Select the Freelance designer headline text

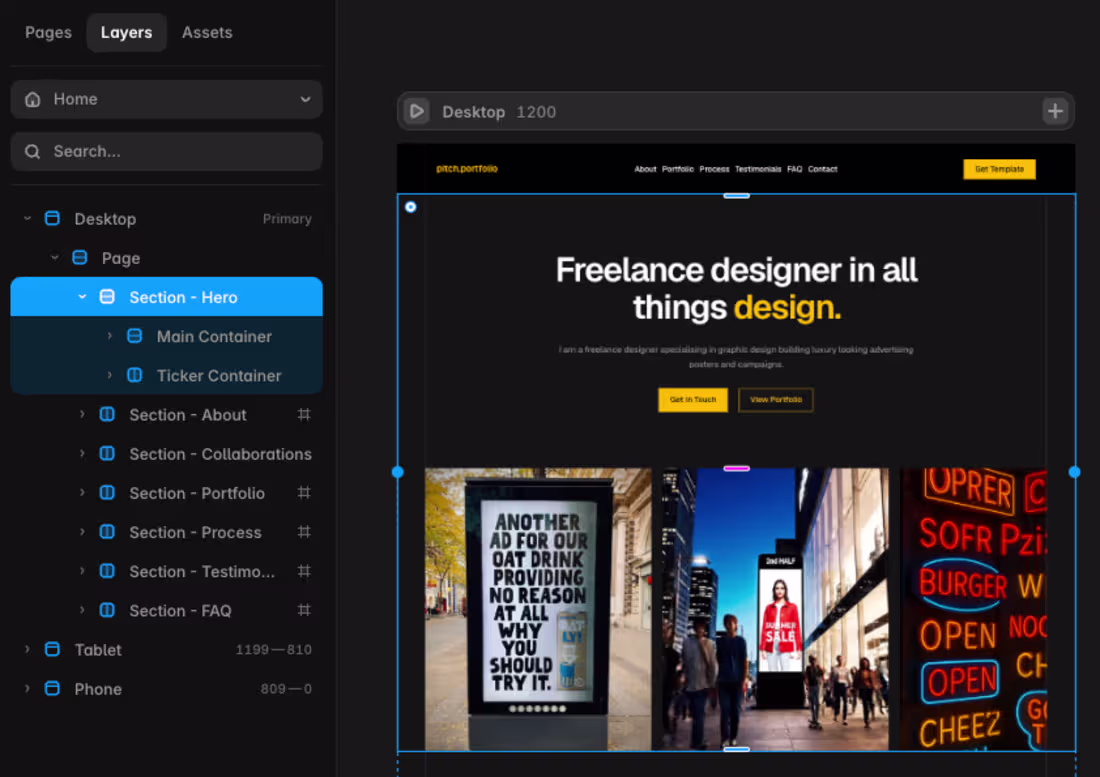click(736, 288)
